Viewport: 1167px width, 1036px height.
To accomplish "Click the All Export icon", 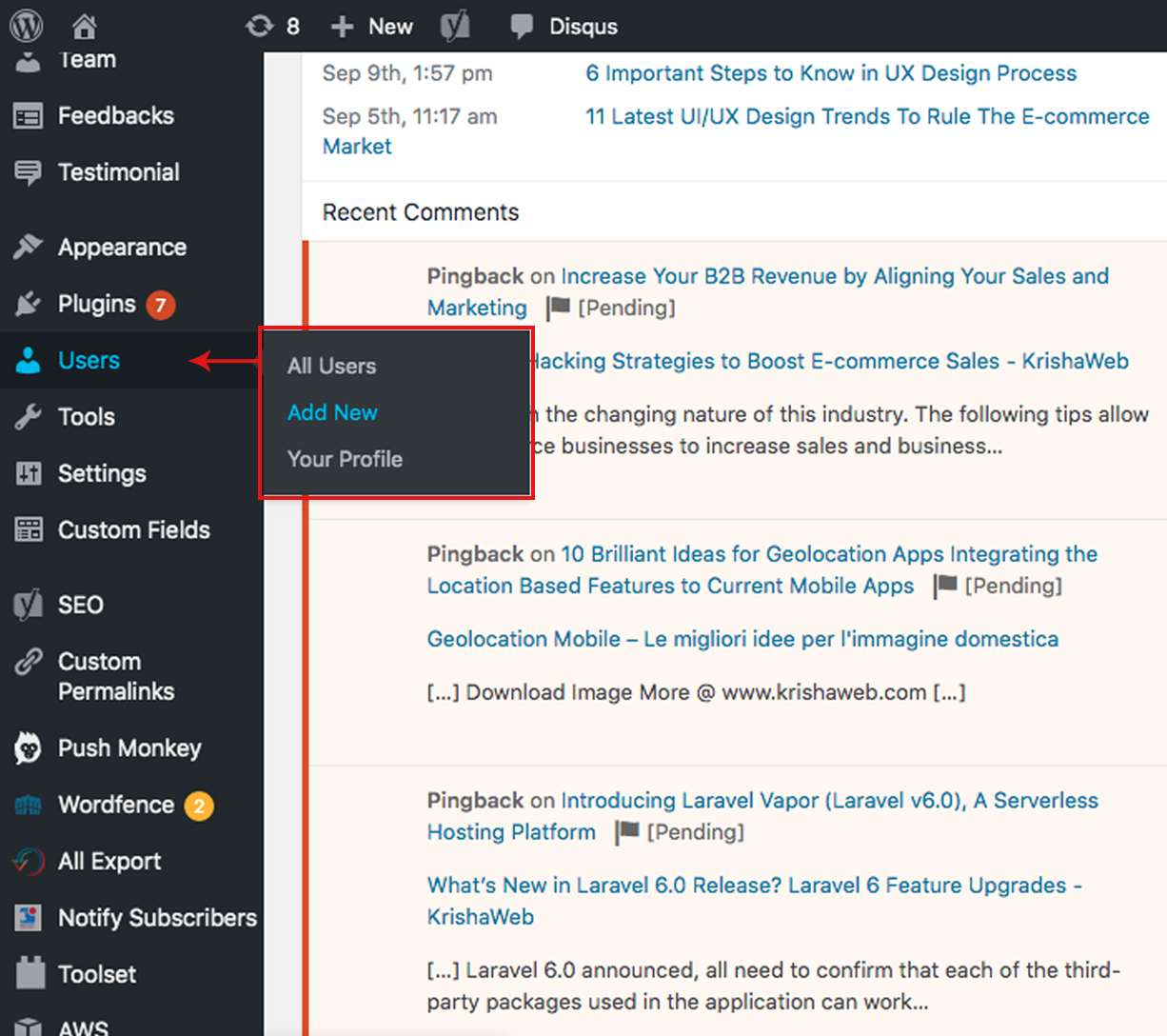I will (29, 861).
